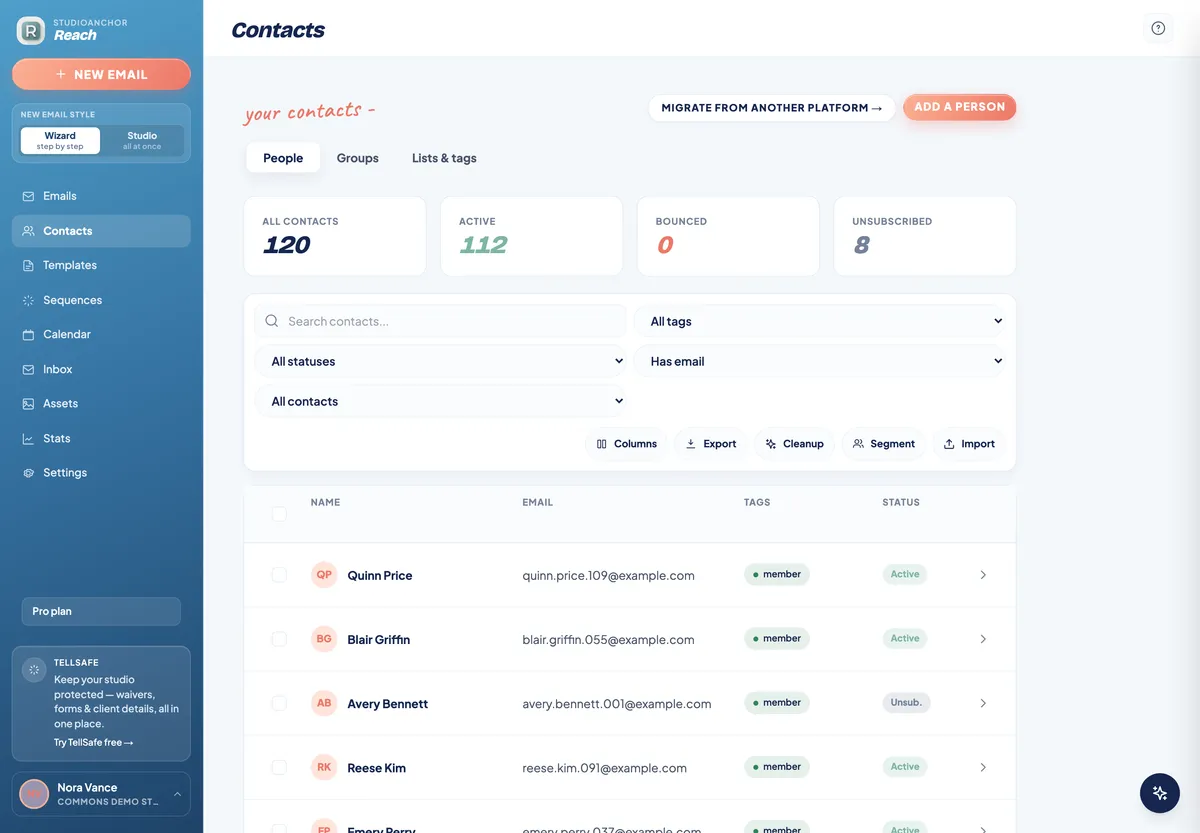Image resolution: width=1200 pixels, height=833 pixels.
Task: Click the Pro plan badge
Action: 101,611
